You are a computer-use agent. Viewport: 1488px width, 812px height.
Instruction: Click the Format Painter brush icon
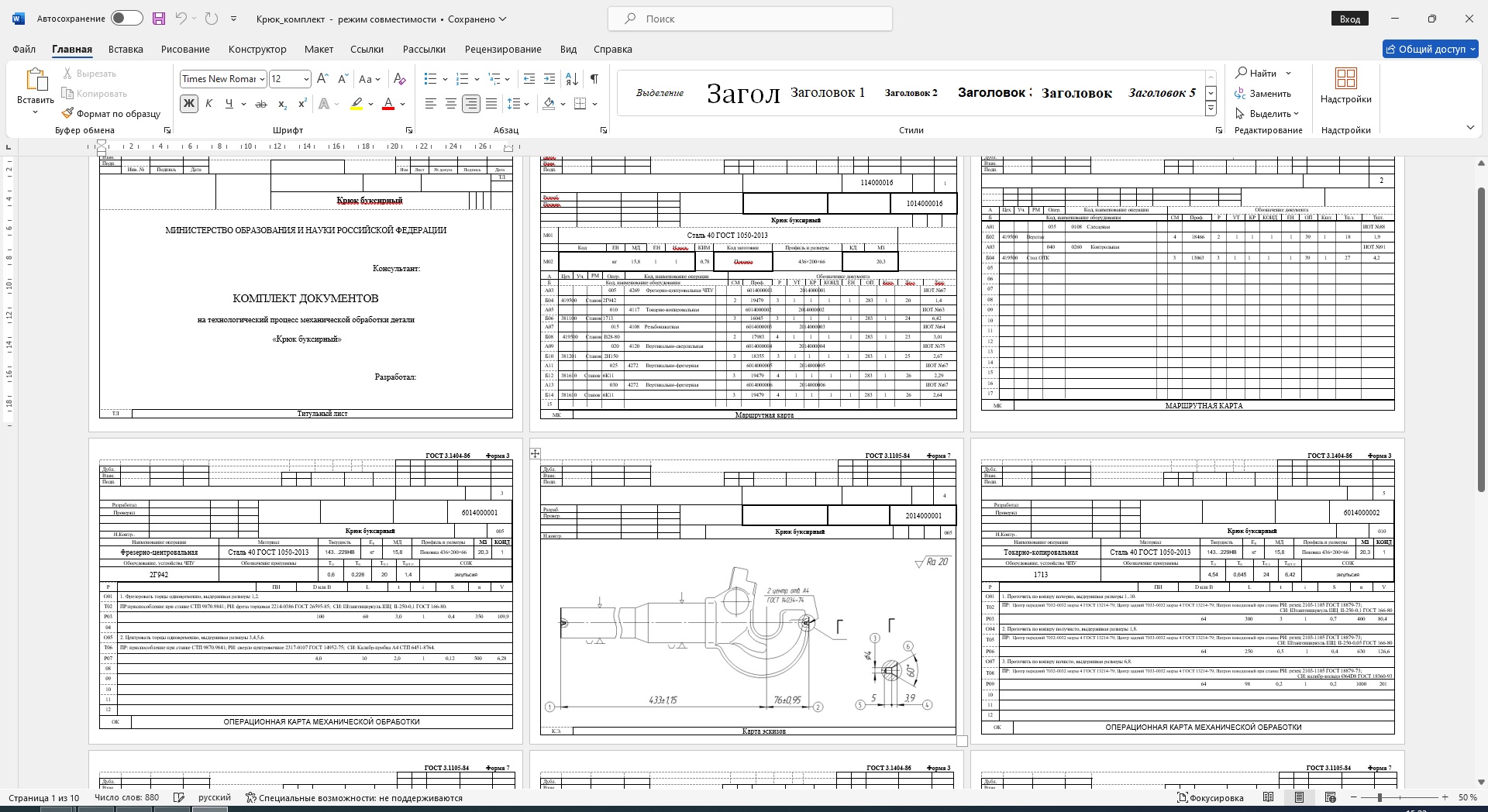point(68,113)
